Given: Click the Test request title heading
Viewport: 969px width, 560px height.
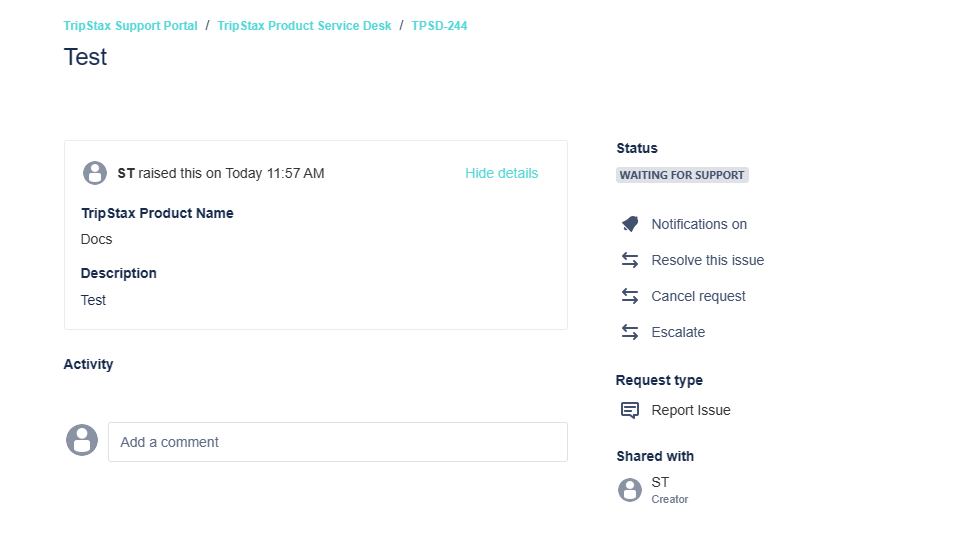Looking at the screenshot, I should (86, 57).
